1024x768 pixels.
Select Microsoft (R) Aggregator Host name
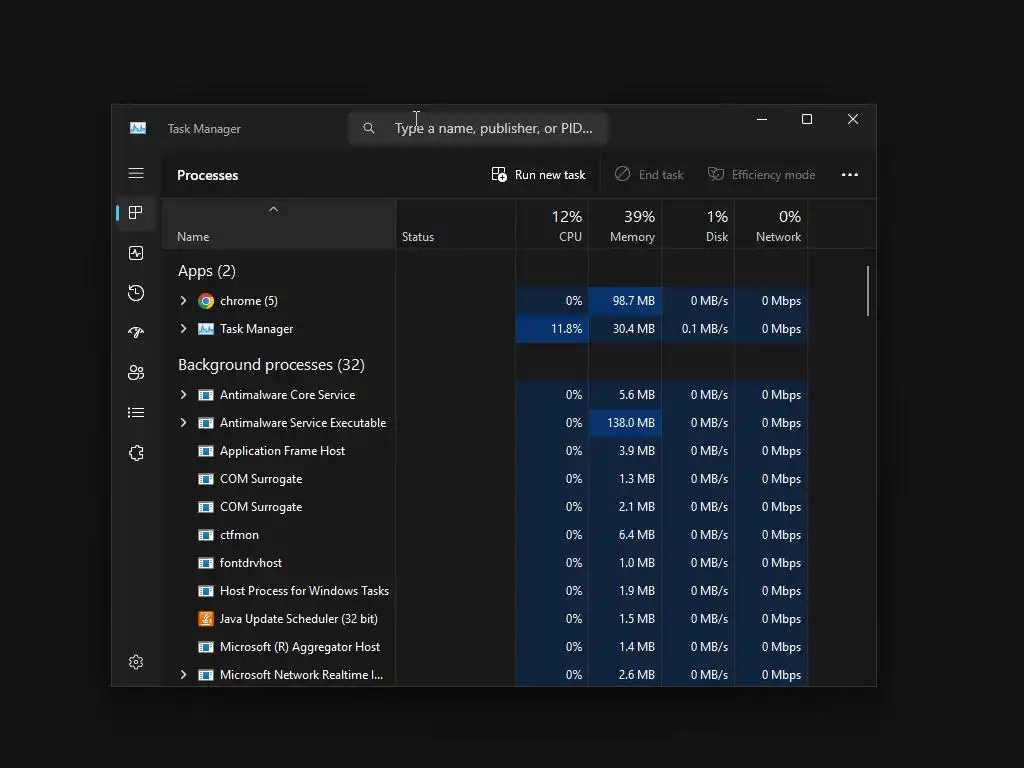coord(300,647)
